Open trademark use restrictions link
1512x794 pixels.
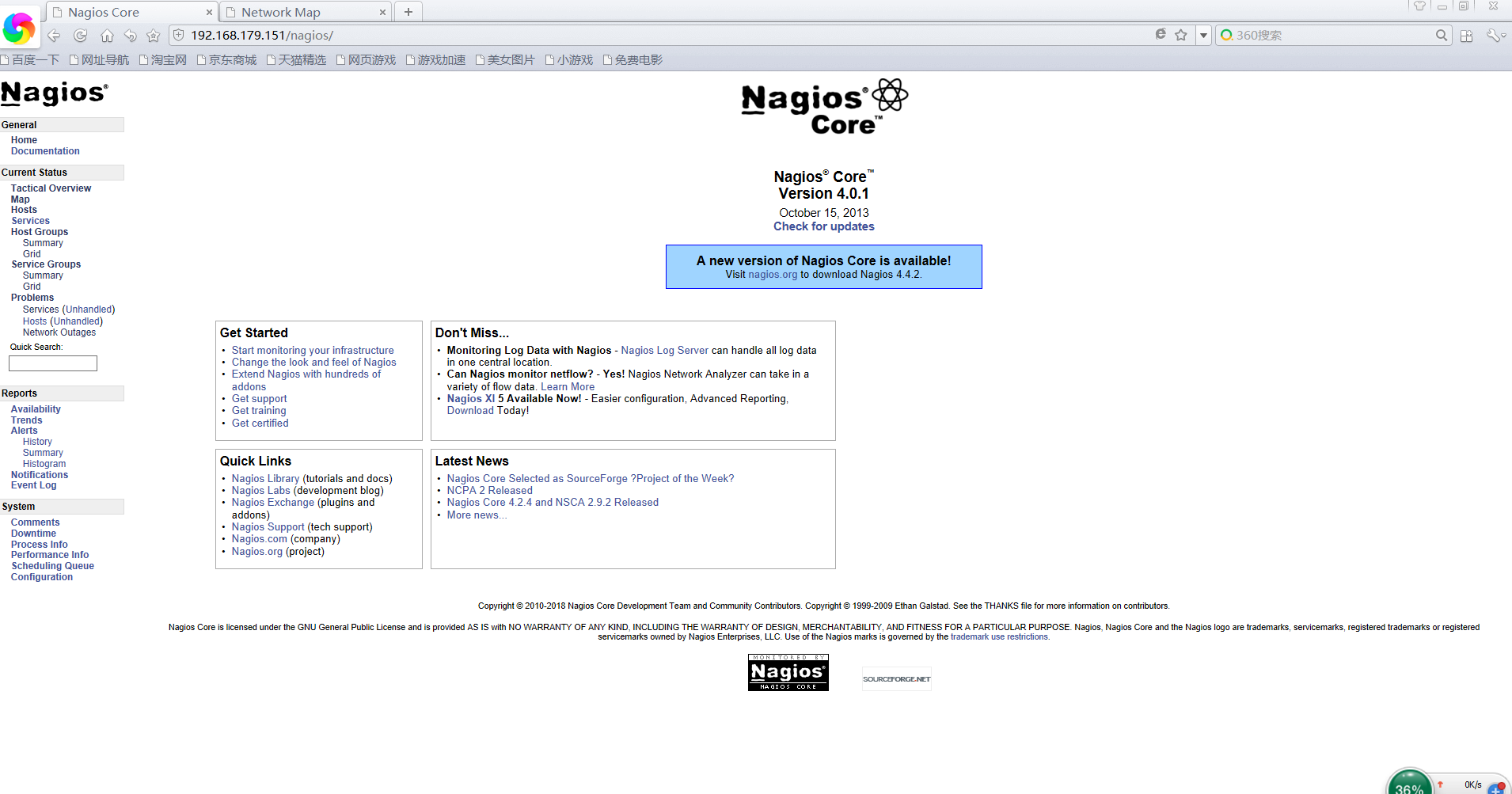coord(999,637)
